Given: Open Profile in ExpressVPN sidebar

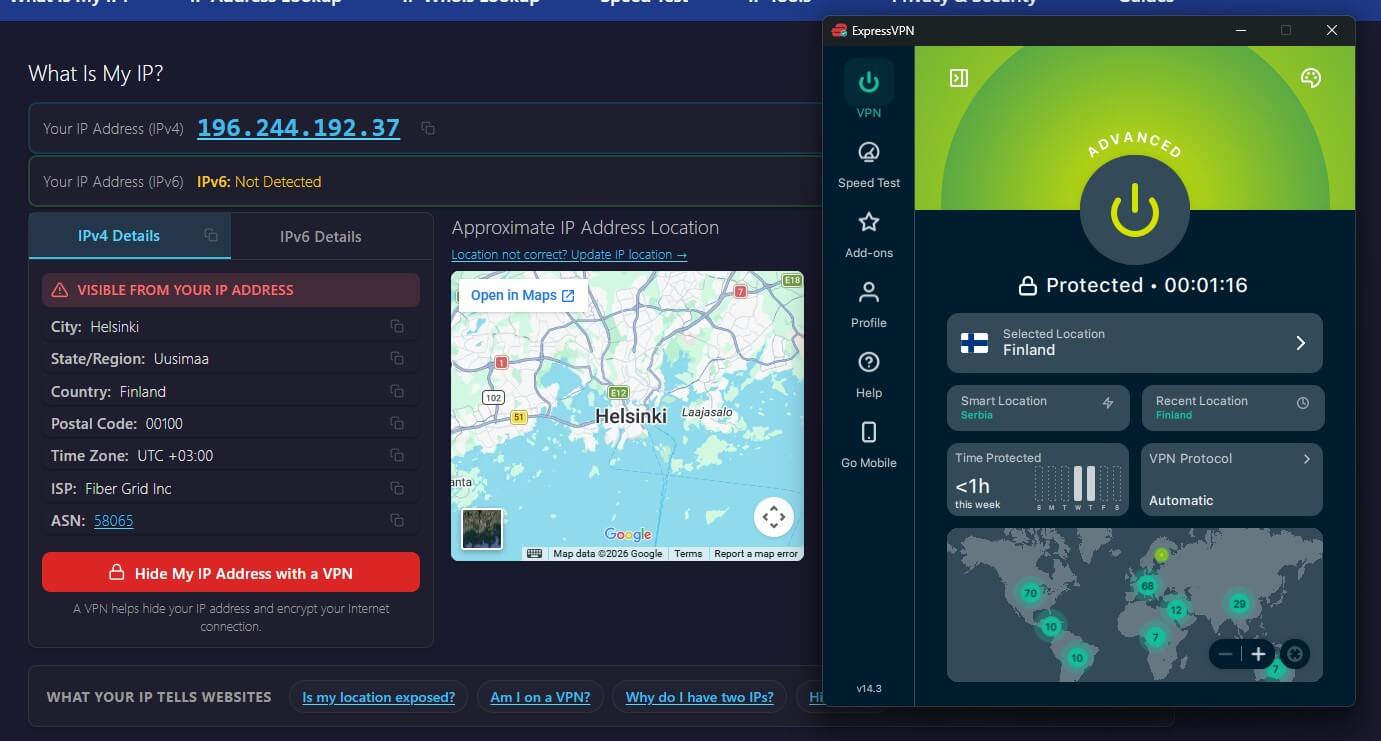Looking at the screenshot, I should pyautogui.click(x=869, y=305).
